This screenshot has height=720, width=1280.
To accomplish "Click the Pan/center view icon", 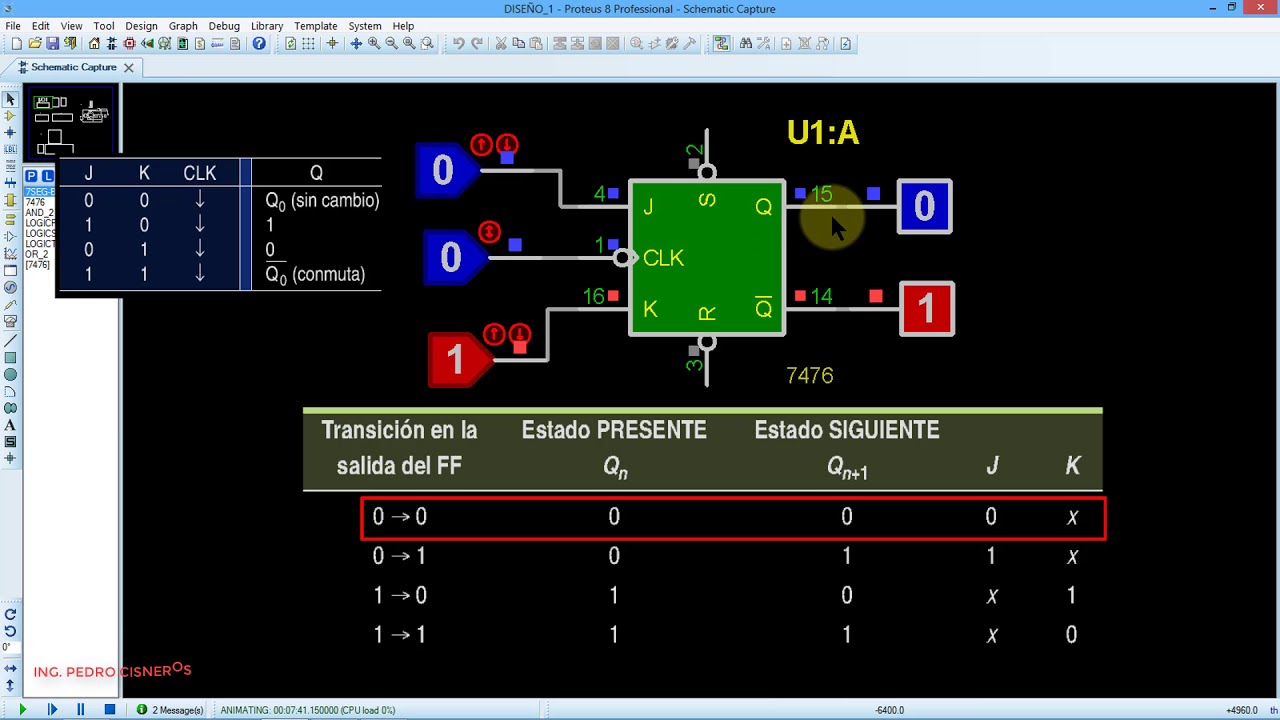I will click(x=356, y=44).
